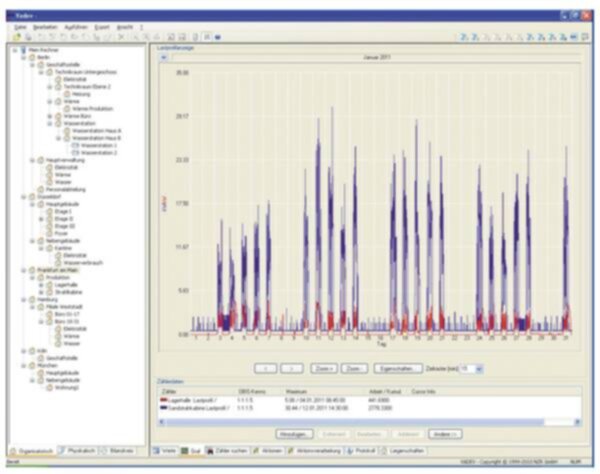The height and width of the screenshot is (474, 600).
Task: Collapse the Düsseldorf tree node
Action: pos(24,197)
